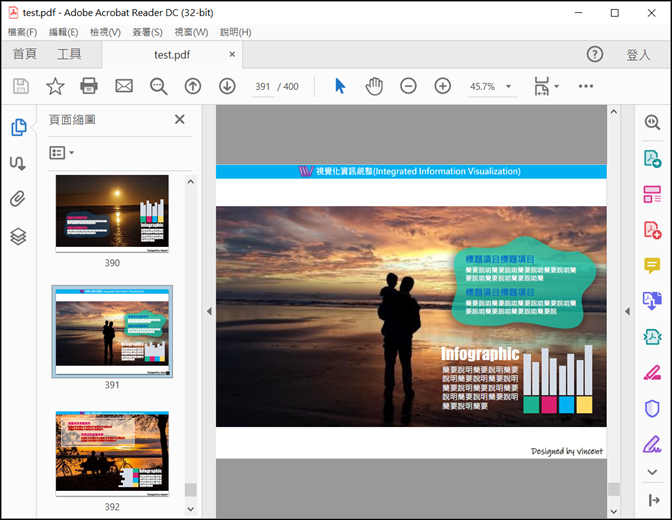Open the Export PDF tool
Screen dimensions: 672x520
[x=652, y=159]
